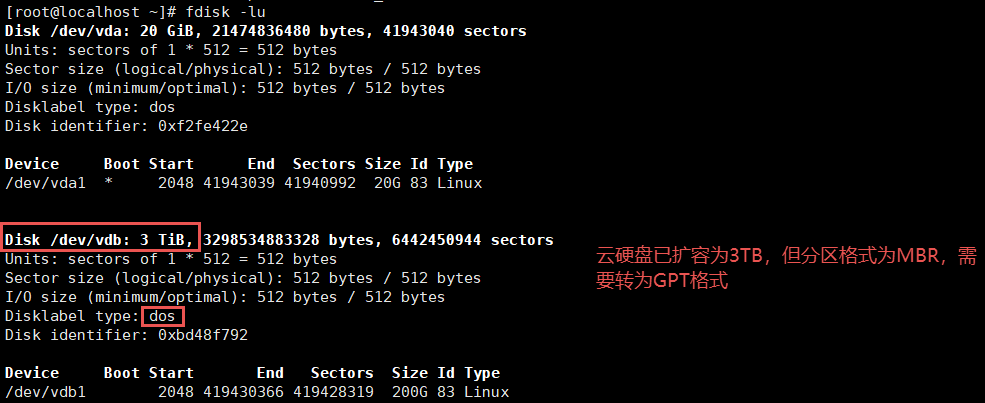The height and width of the screenshot is (403, 985).
Task: Click the /dev/vdb1 partition entry
Action: point(46,392)
